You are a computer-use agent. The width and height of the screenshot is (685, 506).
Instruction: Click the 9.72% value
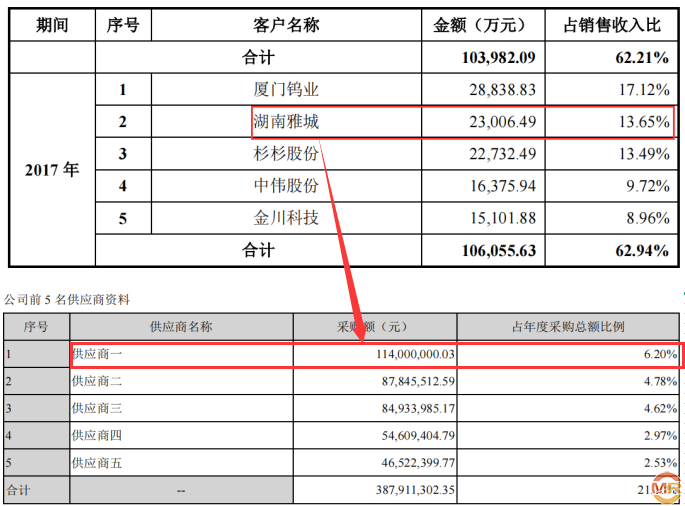[x=648, y=186]
